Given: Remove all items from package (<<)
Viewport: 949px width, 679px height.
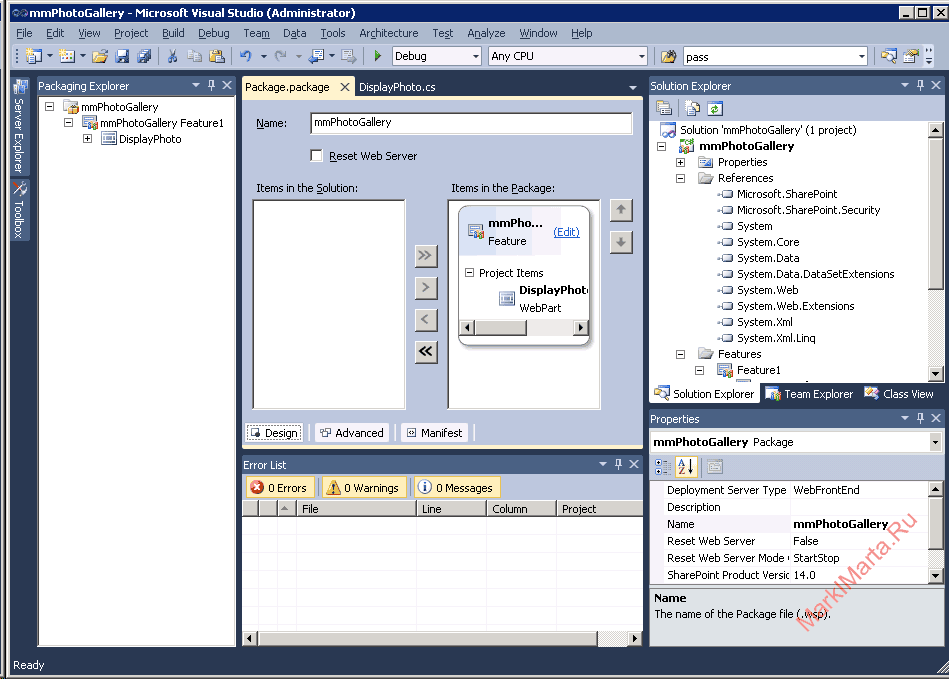Looking at the screenshot, I should 425,352.
